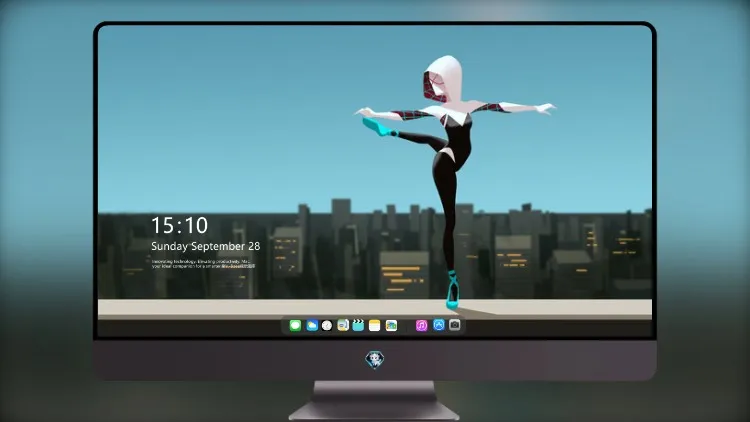Launch the teal clapperboard video app
The height and width of the screenshot is (422, 750).
click(x=358, y=325)
